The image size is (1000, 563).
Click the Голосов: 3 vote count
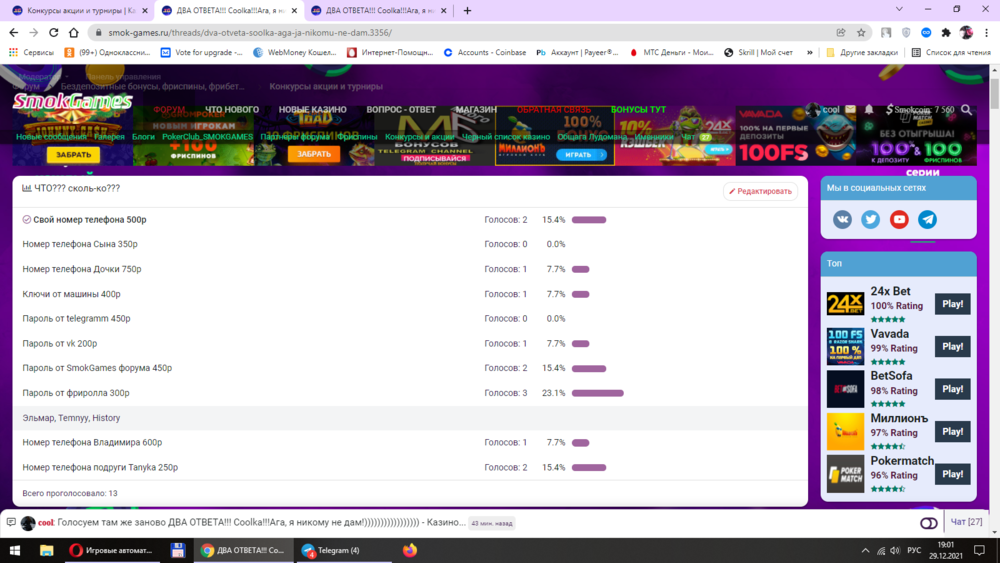pos(506,393)
